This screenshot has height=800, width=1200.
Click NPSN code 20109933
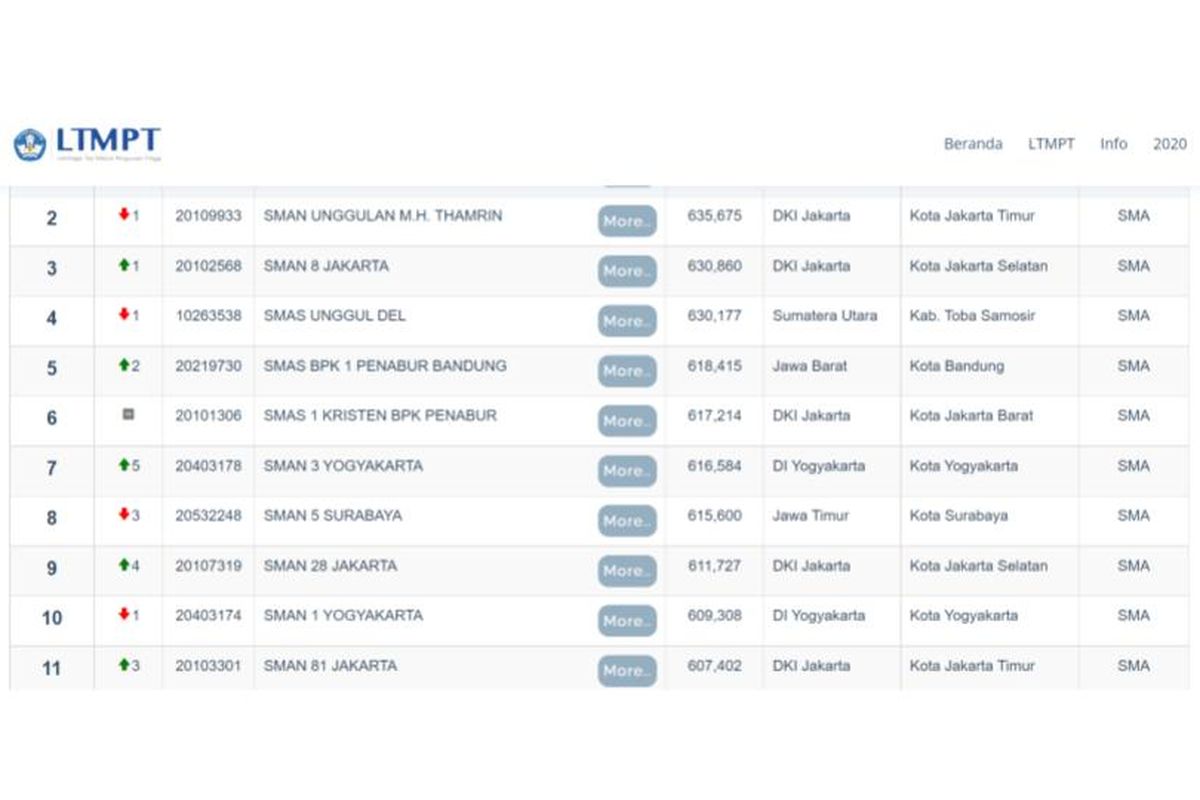[x=208, y=215]
